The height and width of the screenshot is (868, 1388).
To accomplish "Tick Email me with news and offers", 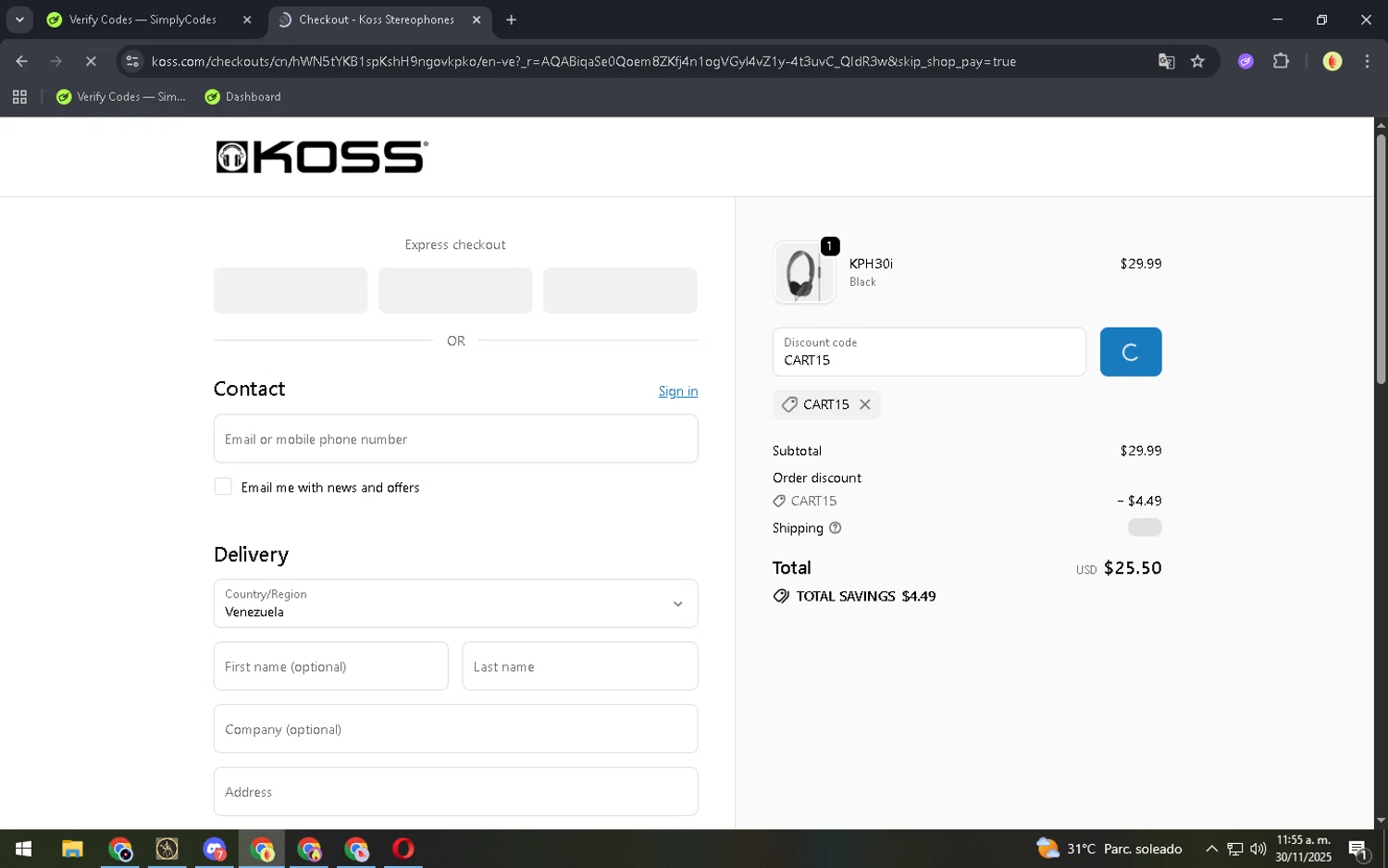I will click(x=223, y=487).
